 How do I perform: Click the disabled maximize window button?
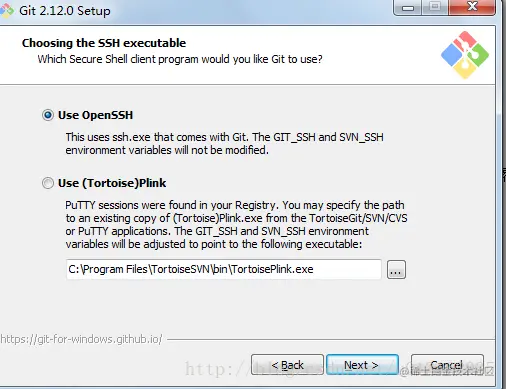point(435,8)
